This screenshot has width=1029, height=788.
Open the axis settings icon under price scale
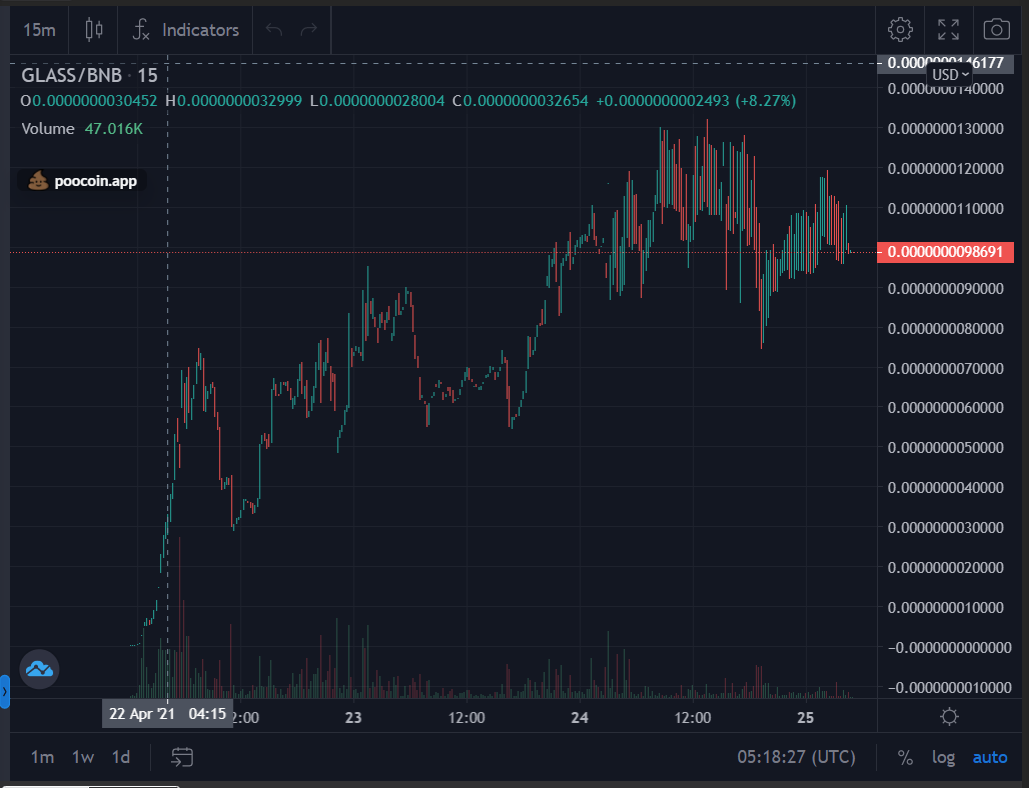949,716
